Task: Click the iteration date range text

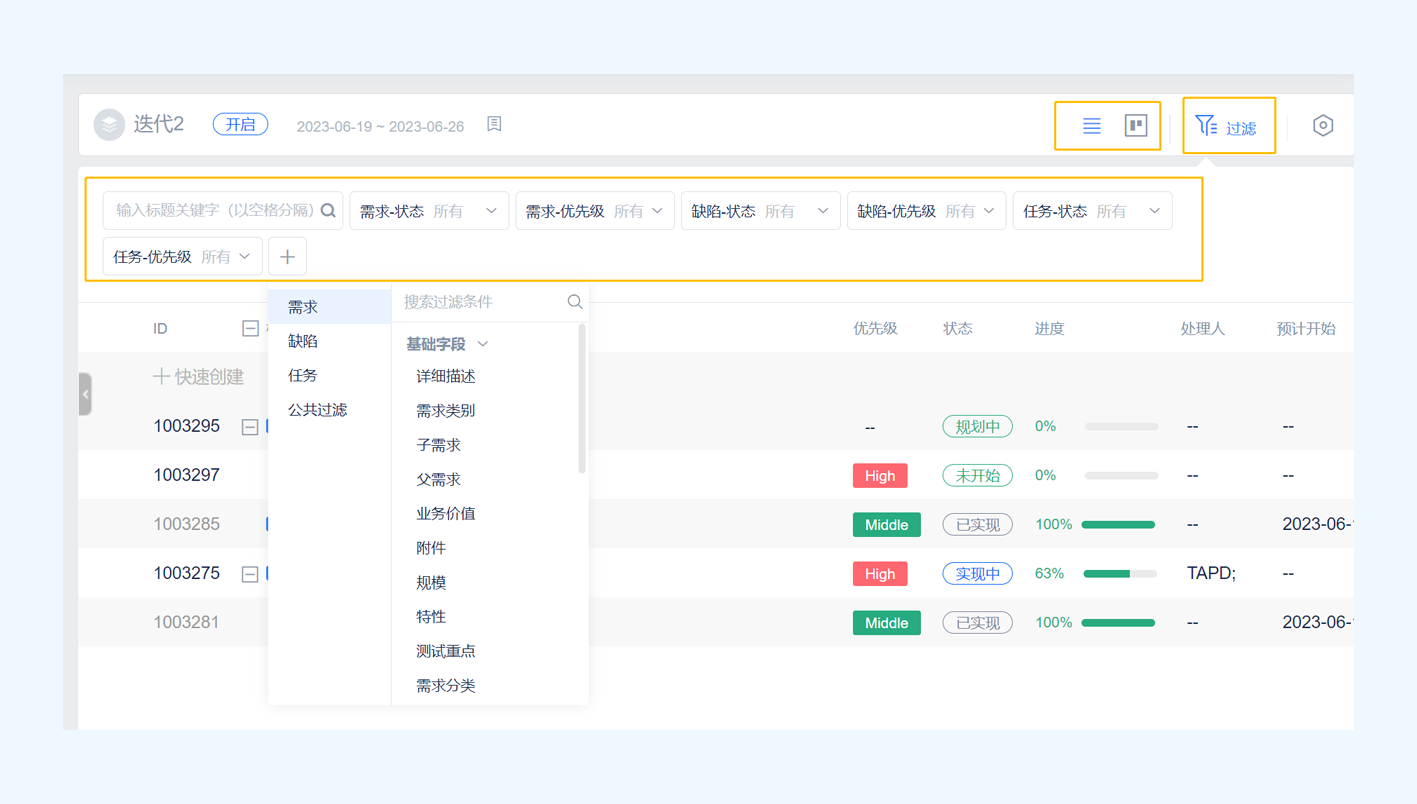Action: pos(380,126)
